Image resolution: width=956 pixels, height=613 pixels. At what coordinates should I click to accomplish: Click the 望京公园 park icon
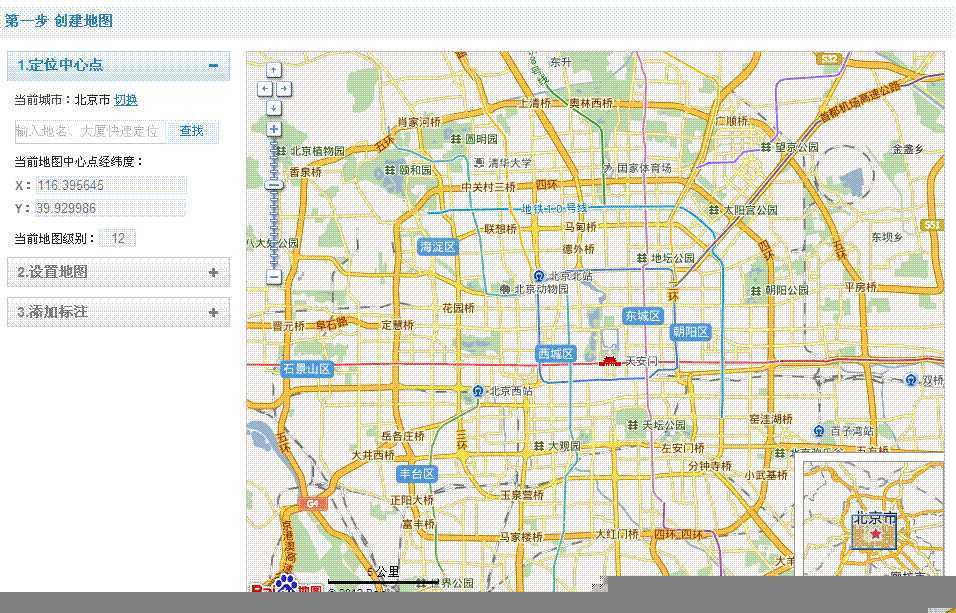click(x=766, y=147)
